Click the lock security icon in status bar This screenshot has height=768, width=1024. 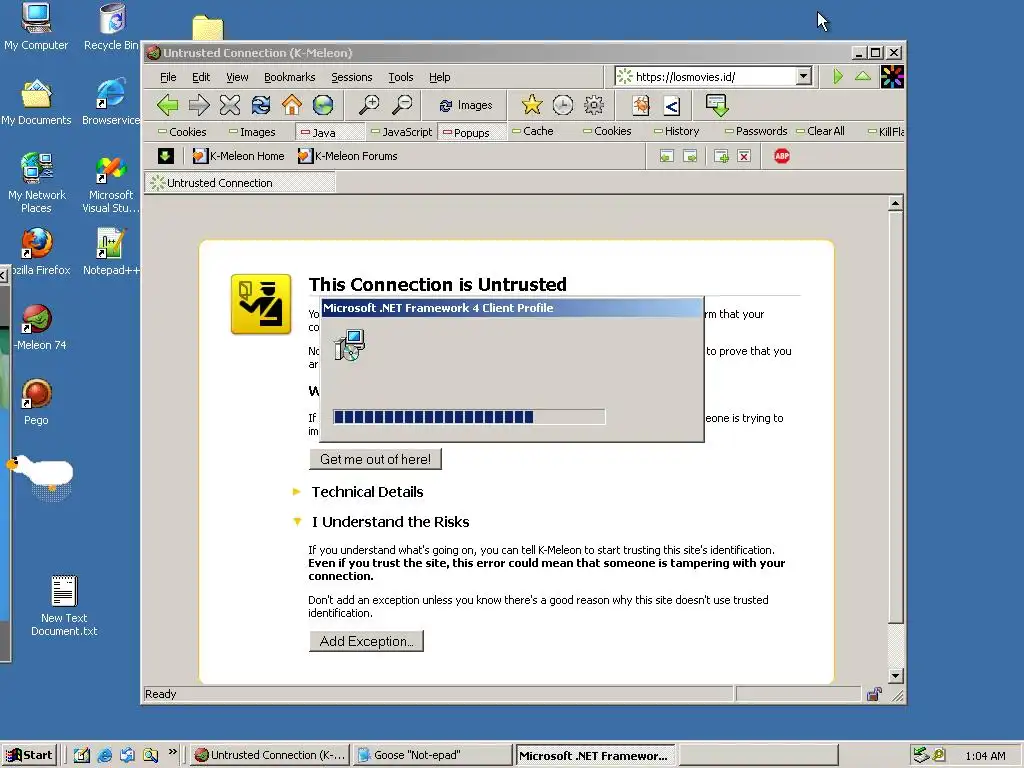click(874, 694)
